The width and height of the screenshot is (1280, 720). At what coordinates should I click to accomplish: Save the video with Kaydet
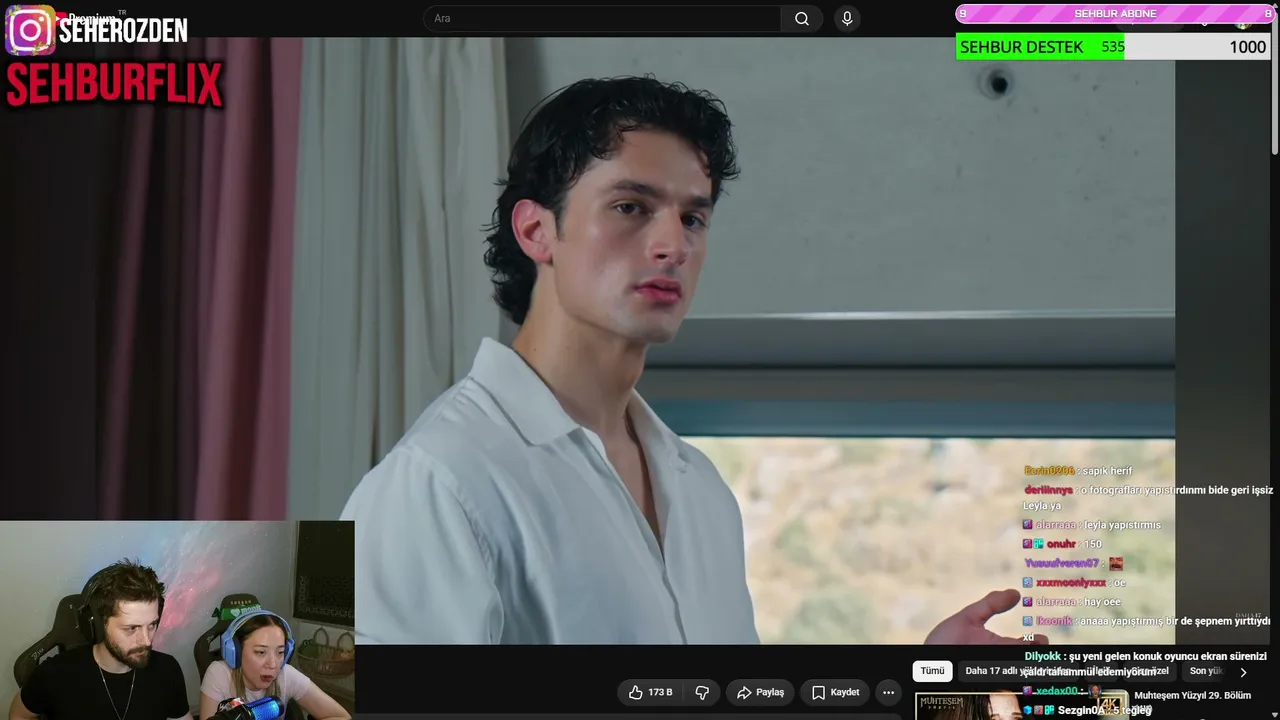[x=835, y=692]
